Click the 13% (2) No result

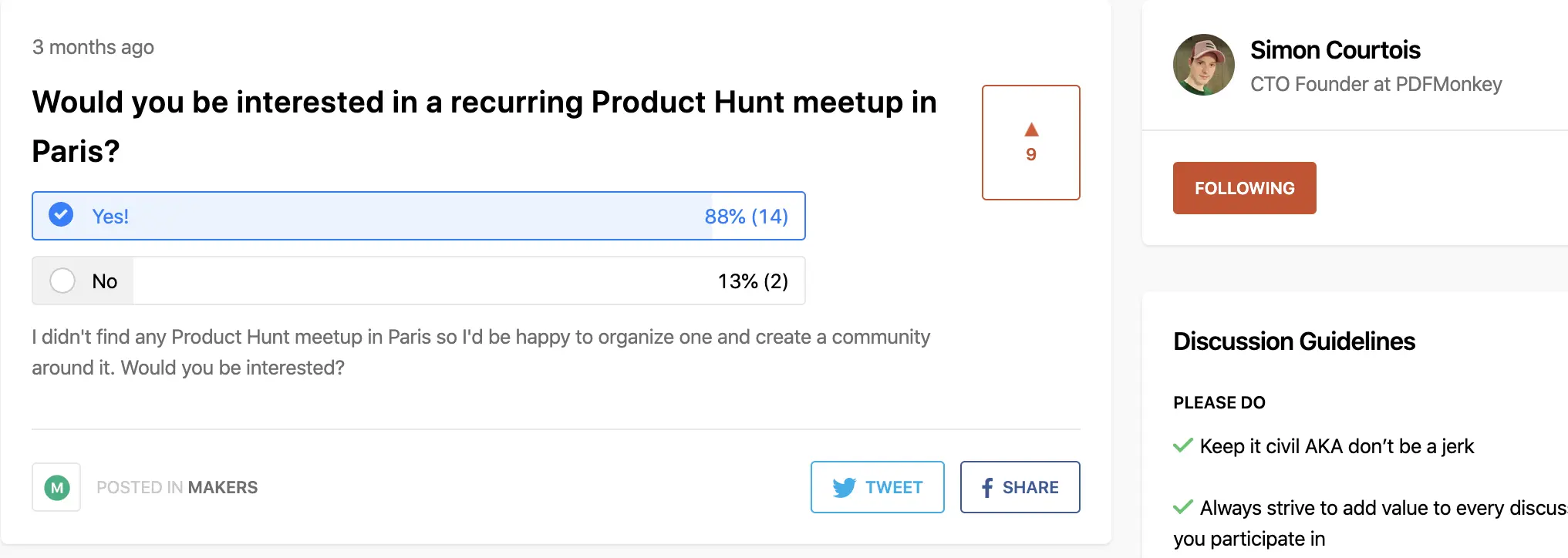[752, 281]
